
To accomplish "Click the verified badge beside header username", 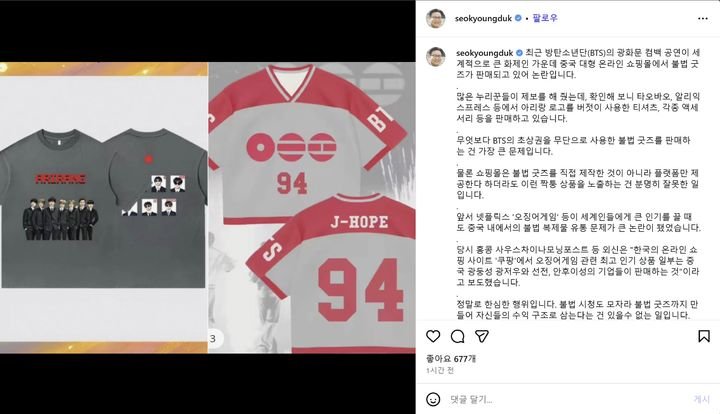I will [518, 18].
